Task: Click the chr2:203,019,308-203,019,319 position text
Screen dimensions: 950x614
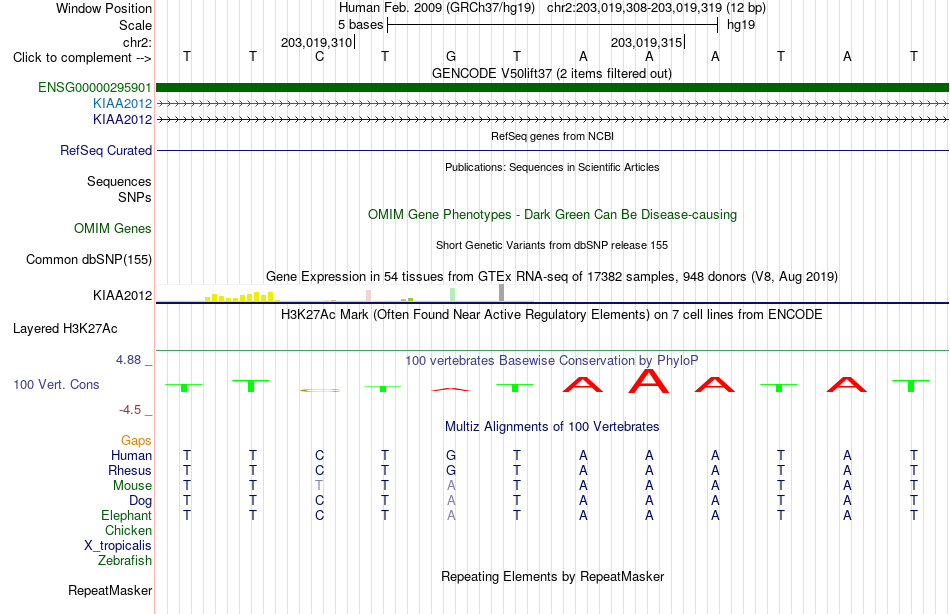Action: 634,8
